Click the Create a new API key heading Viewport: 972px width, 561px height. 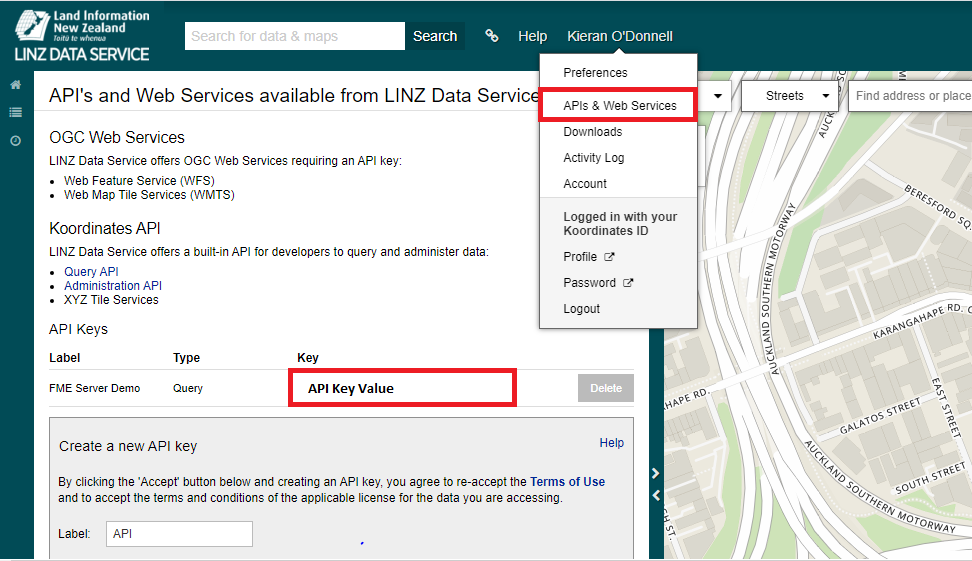[128, 446]
